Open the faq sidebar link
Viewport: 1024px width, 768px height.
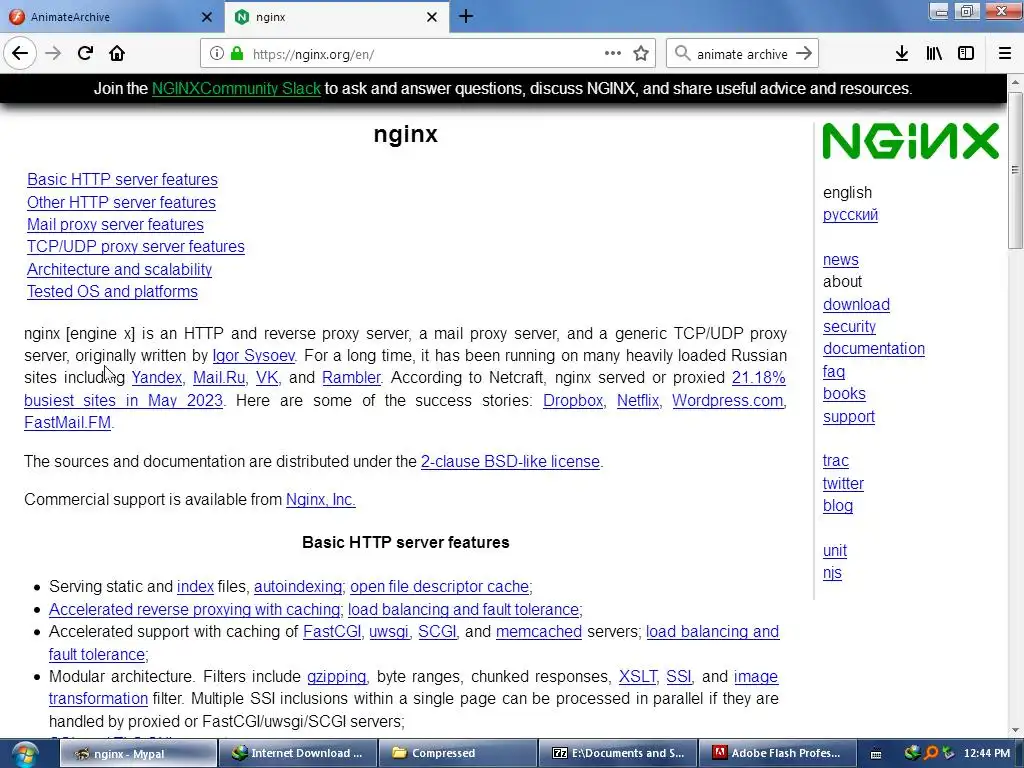pos(833,372)
